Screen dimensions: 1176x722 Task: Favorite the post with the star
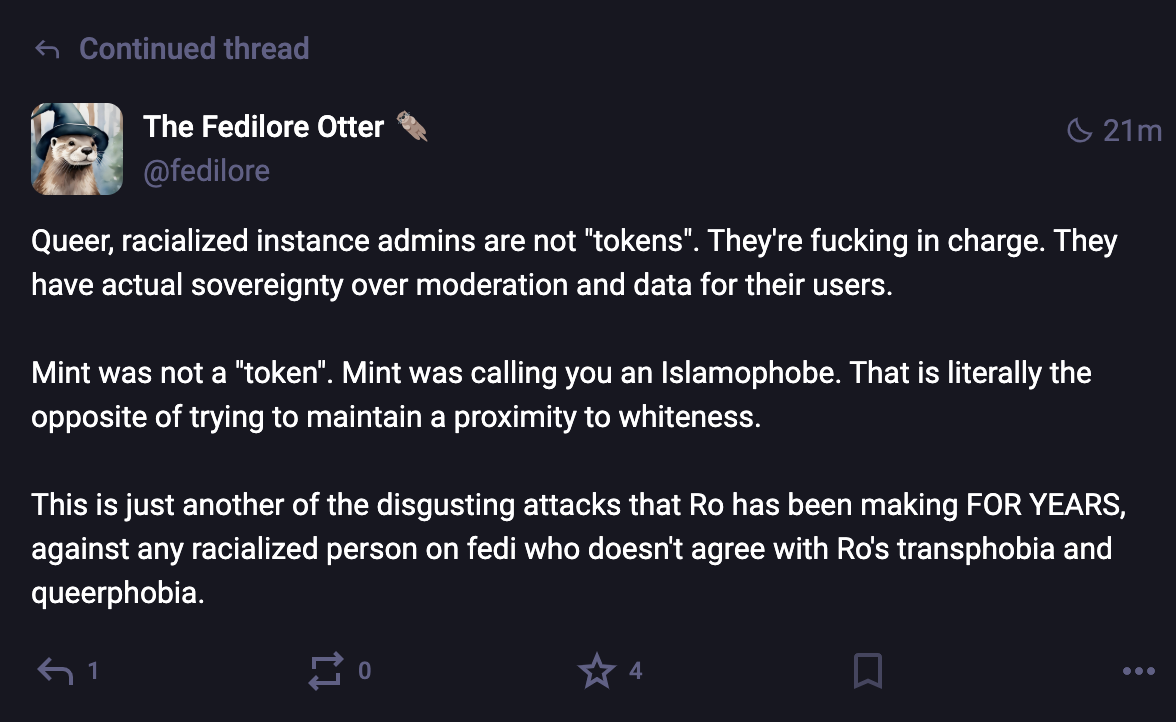click(597, 671)
